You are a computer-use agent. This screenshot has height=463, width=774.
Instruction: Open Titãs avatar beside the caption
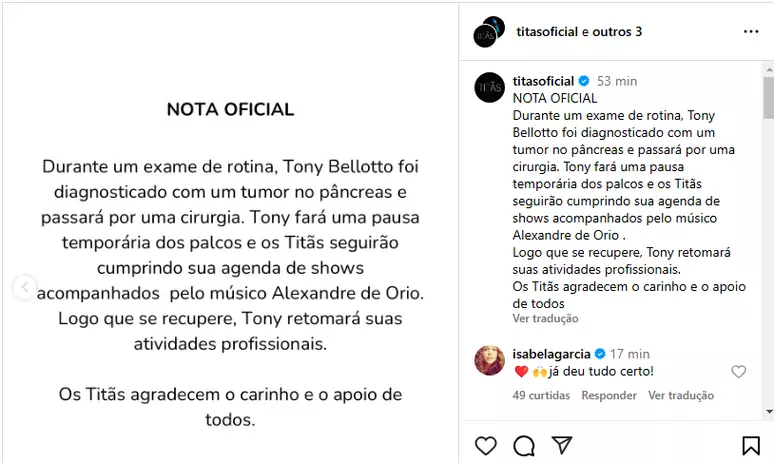(489, 87)
